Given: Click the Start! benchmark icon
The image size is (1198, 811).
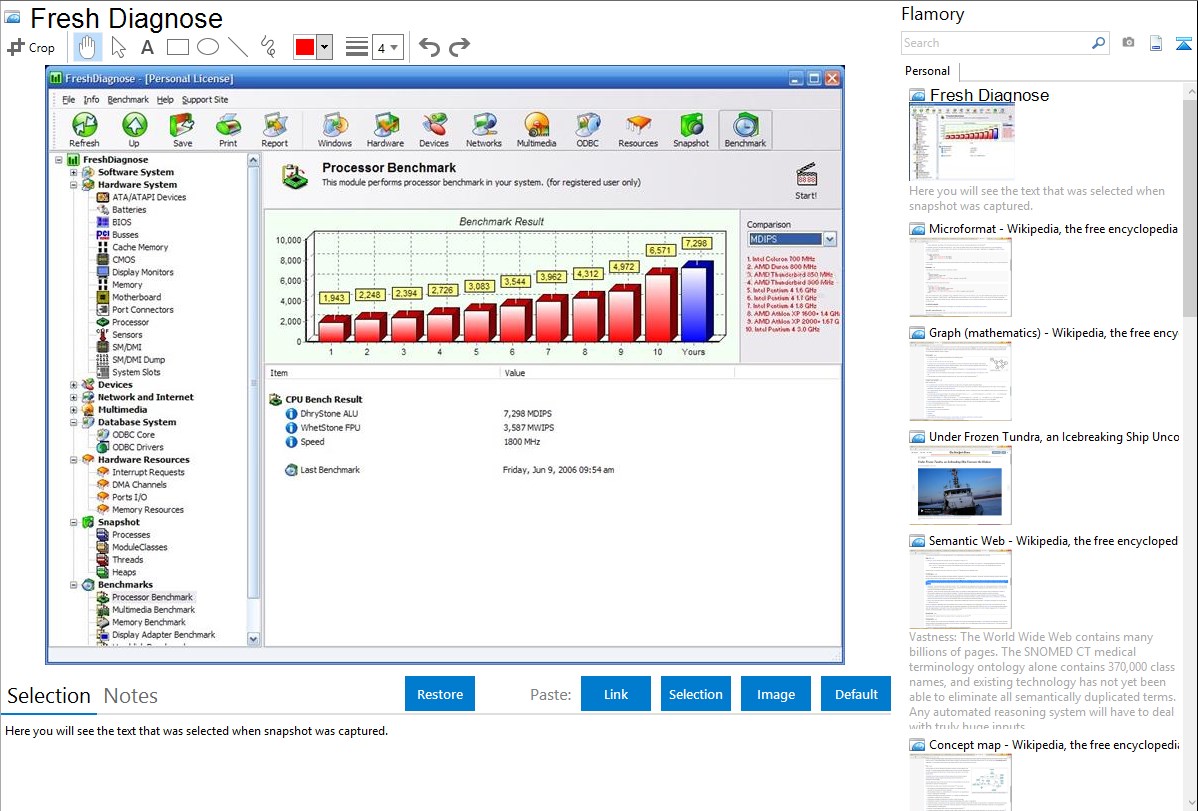Looking at the screenshot, I should tap(806, 181).
